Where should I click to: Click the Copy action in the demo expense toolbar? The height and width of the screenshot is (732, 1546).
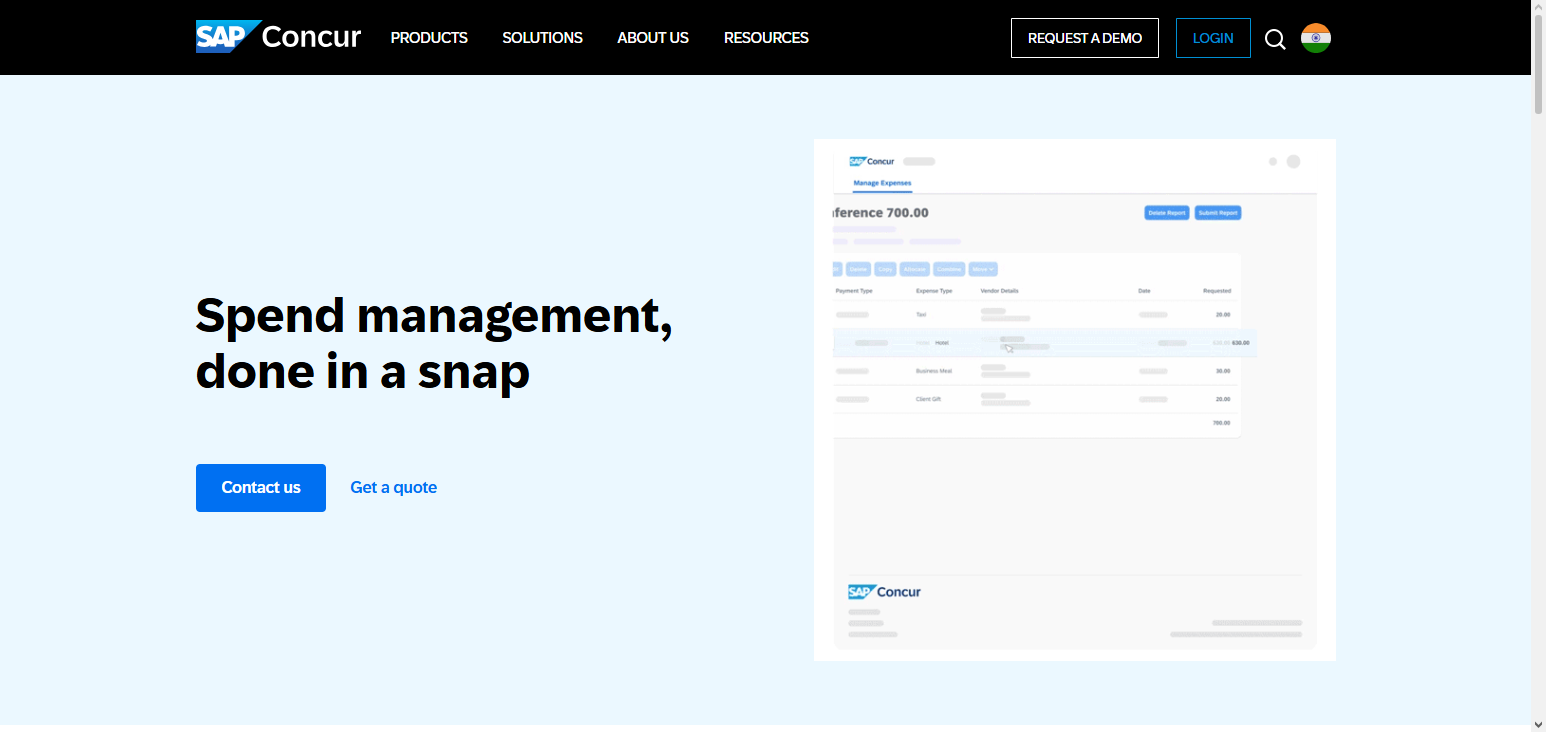pyautogui.click(x=884, y=268)
